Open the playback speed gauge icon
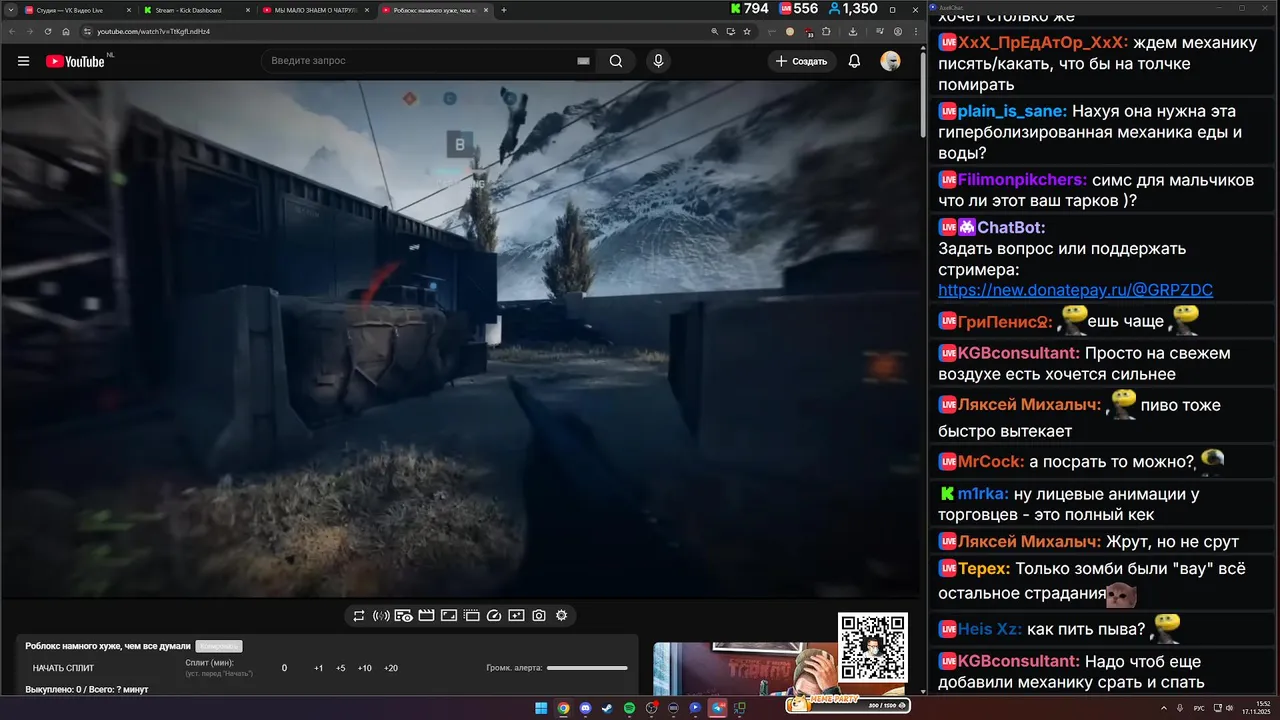1280x720 pixels. pyautogui.click(x=493, y=616)
